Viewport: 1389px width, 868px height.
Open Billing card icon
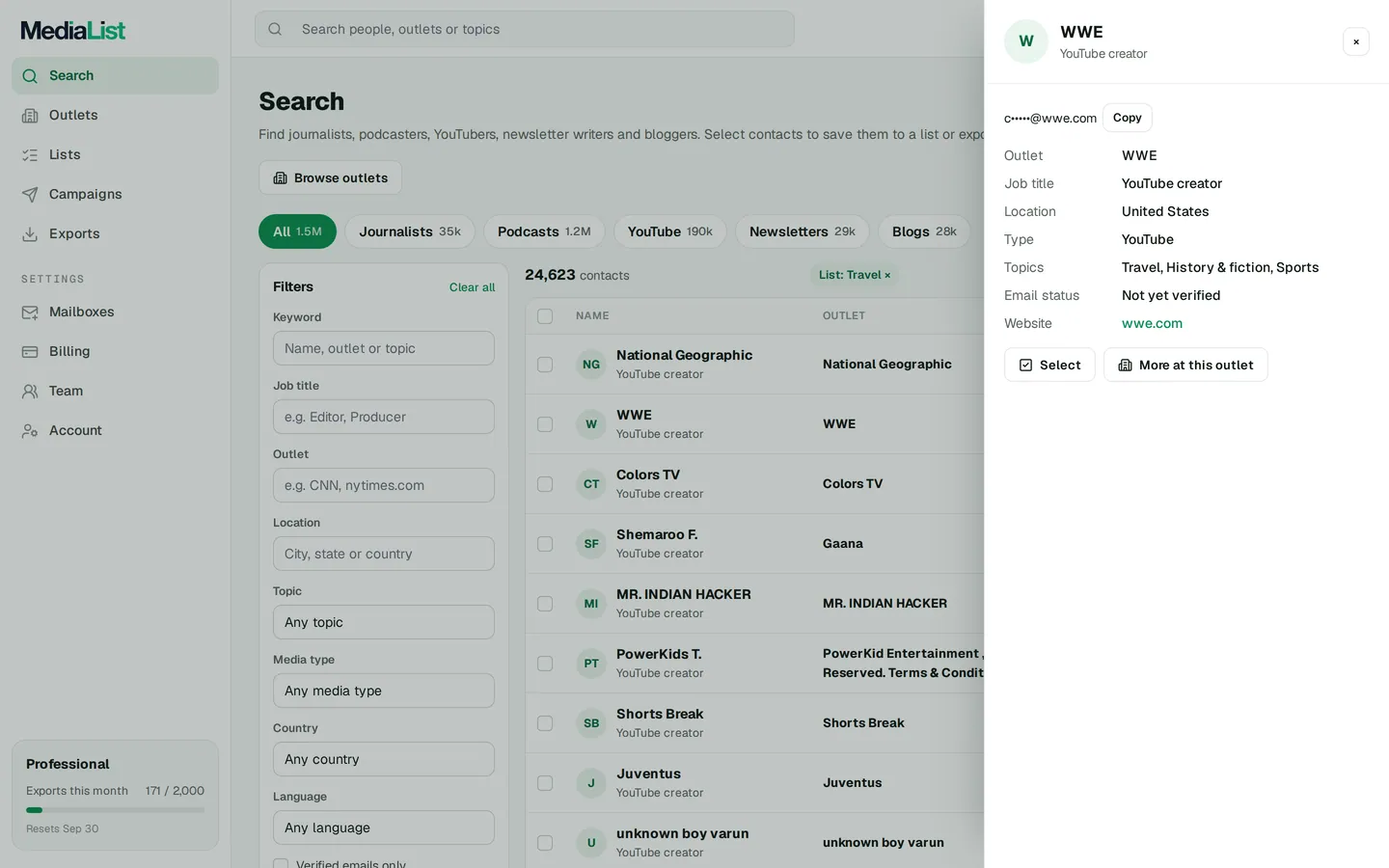[x=30, y=351]
